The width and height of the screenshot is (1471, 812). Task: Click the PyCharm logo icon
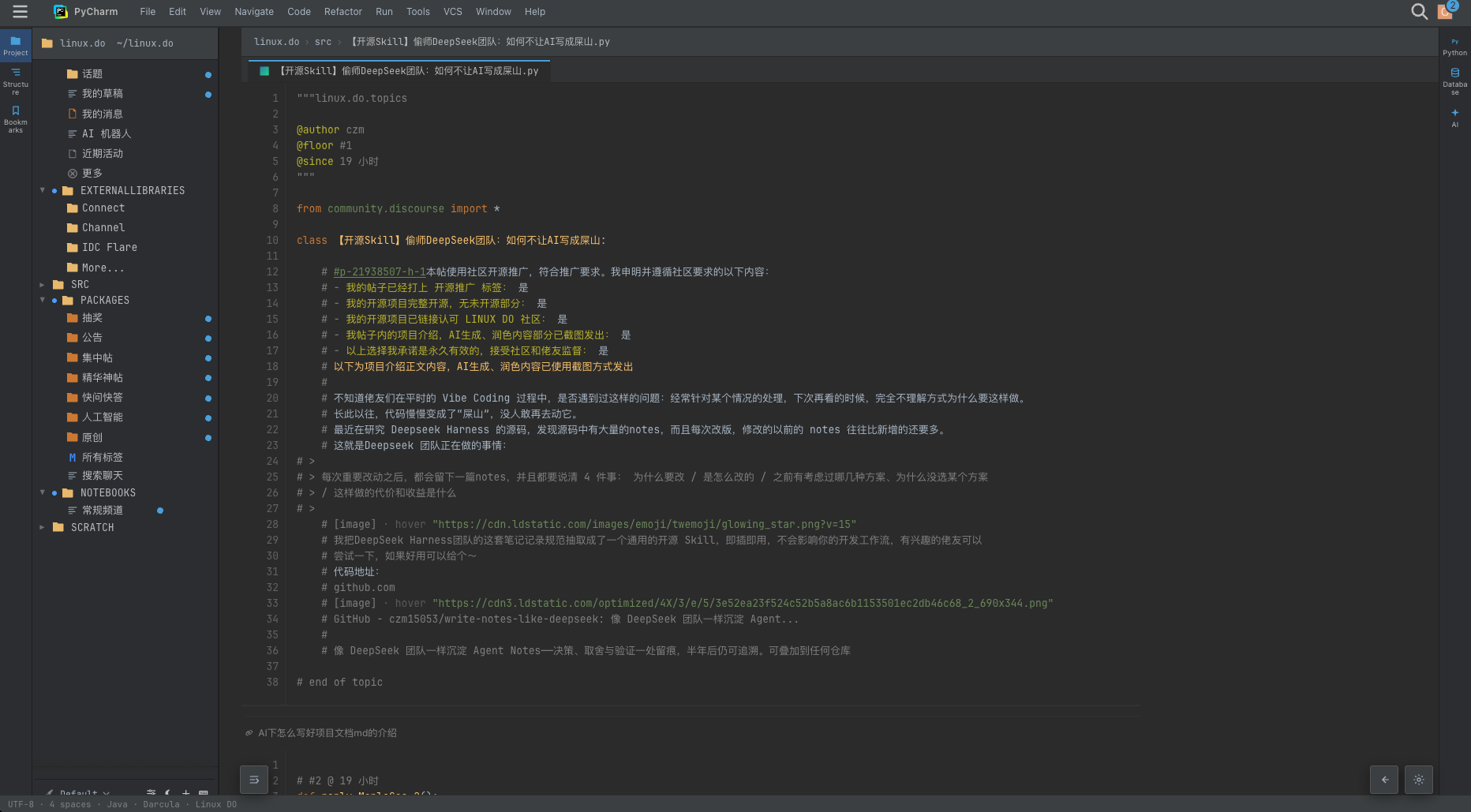(x=60, y=12)
